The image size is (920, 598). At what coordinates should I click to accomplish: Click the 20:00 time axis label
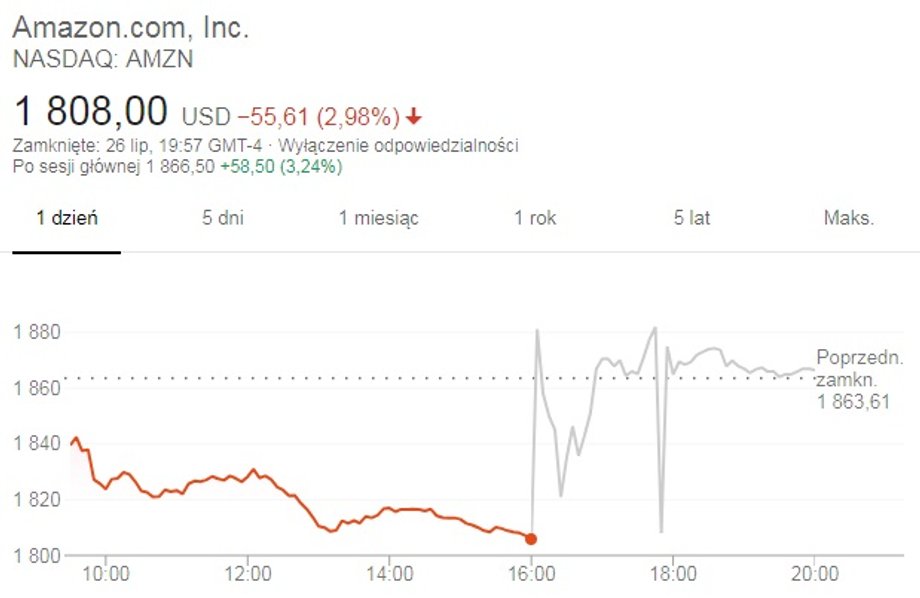click(814, 573)
